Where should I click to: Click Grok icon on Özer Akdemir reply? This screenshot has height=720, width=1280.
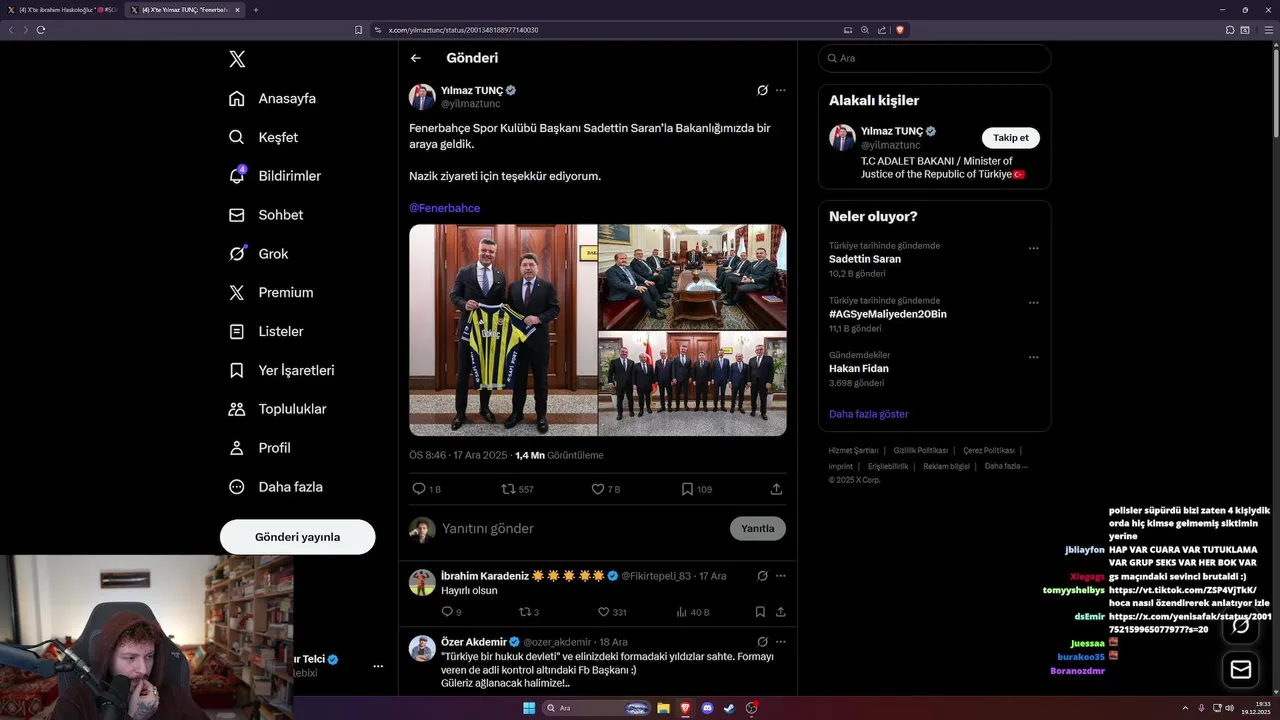[x=762, y=641]
